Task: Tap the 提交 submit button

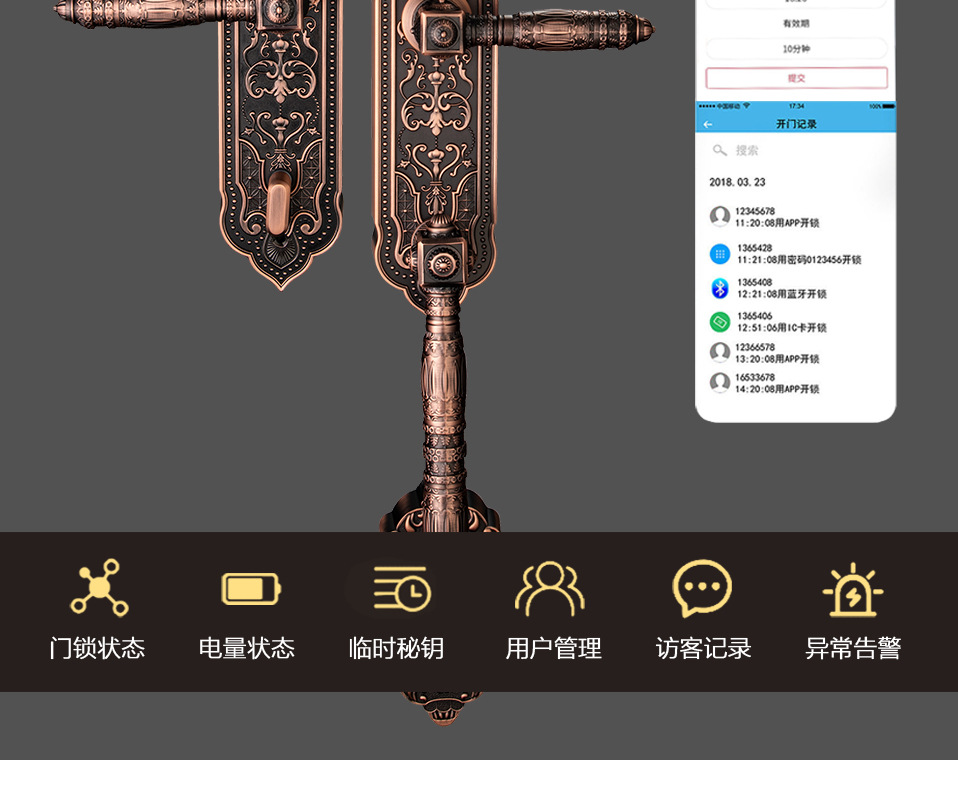Action: pyautogui.click(x=796, y=78)
